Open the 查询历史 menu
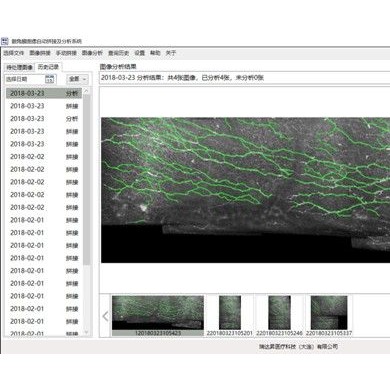This screenshot has width=390, height=390. point(118,53)
